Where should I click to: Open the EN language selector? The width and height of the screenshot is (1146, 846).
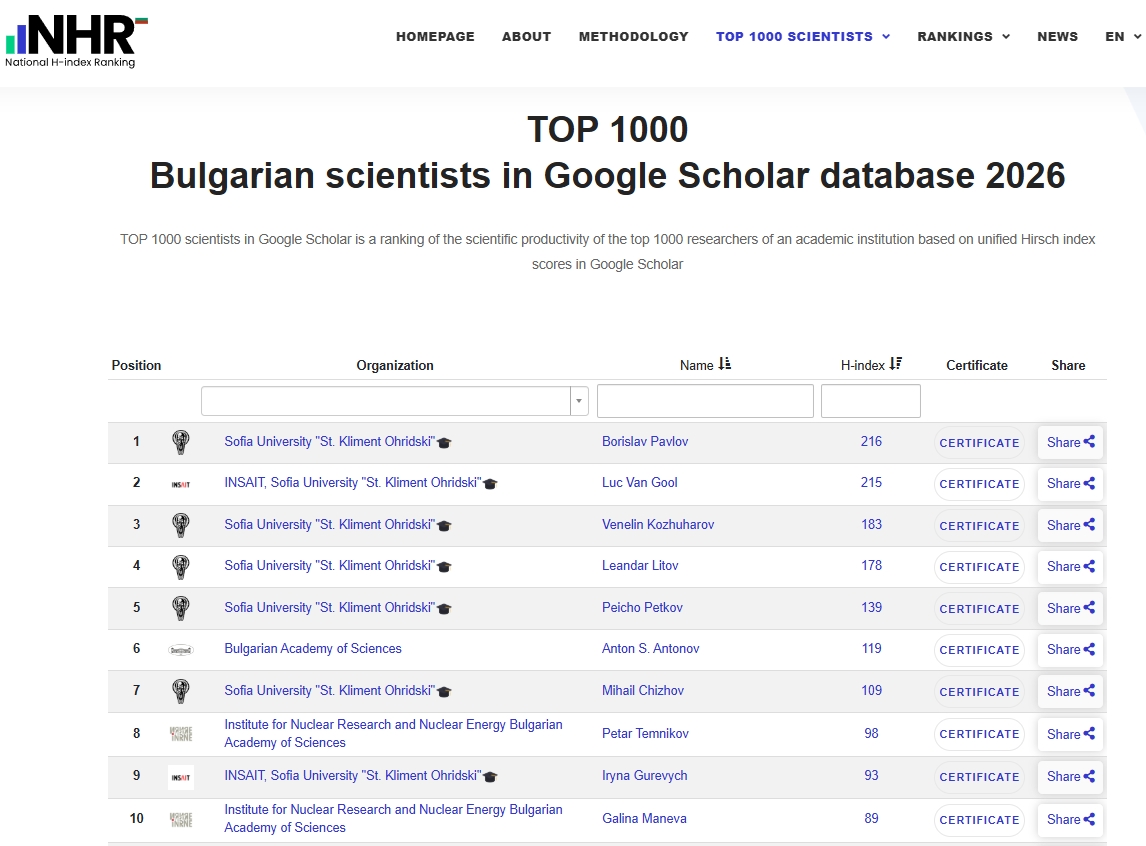(1123, 37)
